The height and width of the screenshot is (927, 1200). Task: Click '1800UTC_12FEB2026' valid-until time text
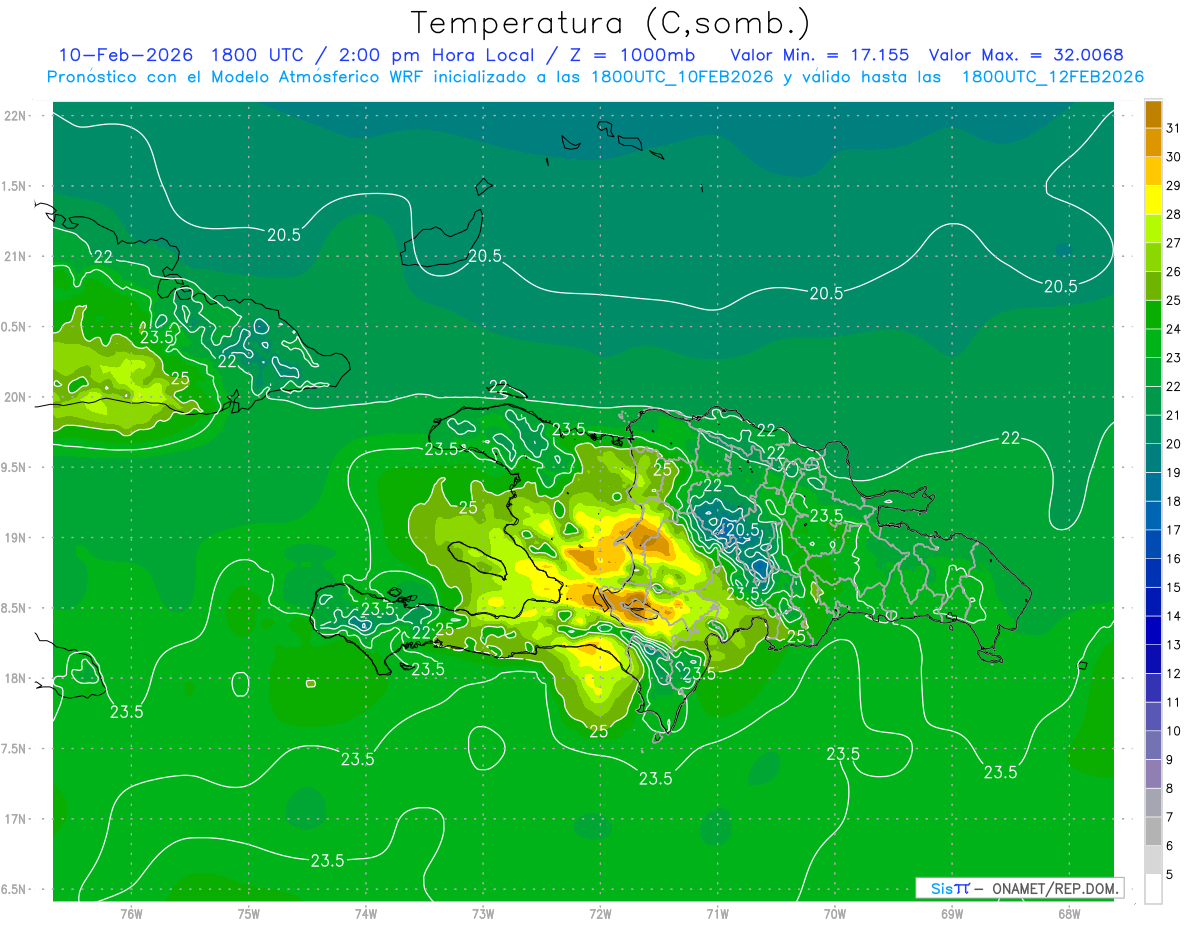pos(1052,77)
